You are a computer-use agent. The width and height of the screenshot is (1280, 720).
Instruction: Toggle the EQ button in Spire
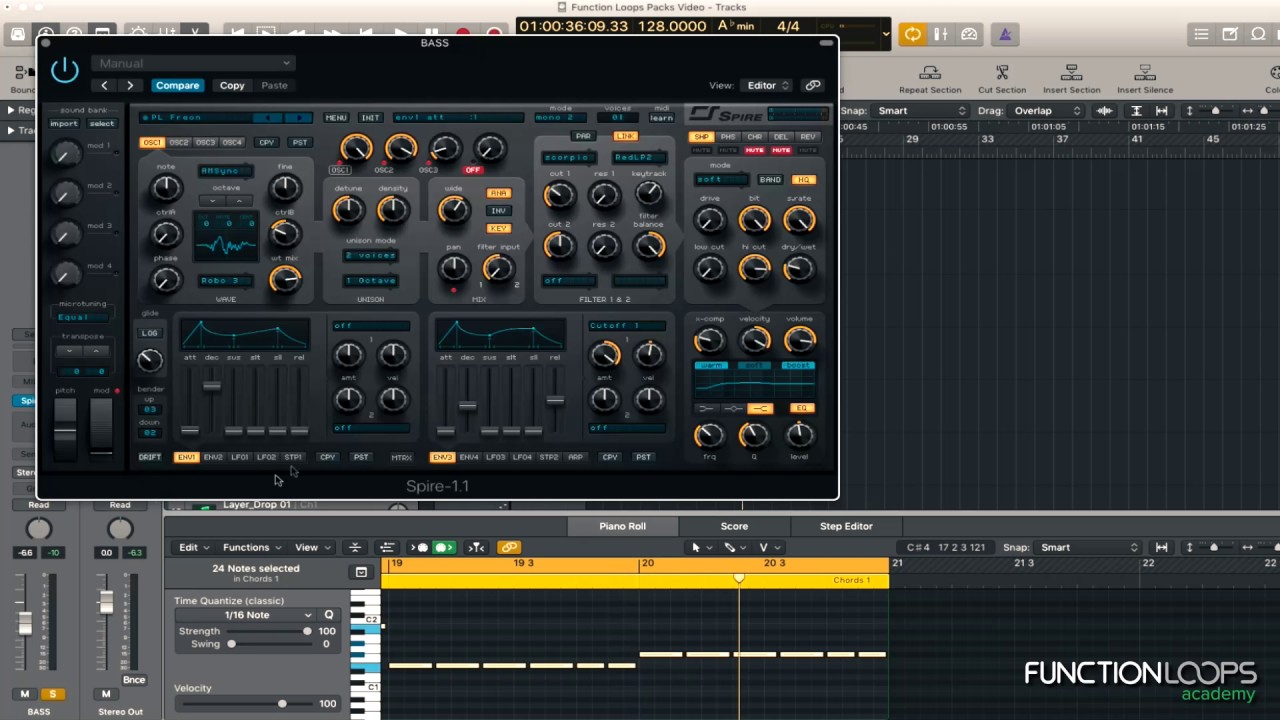801,408
